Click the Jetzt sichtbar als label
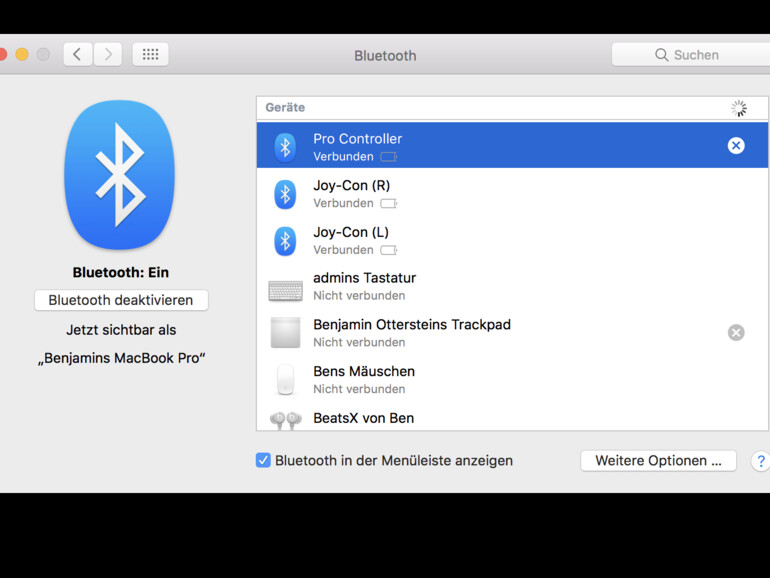The width and height of the screenshot is (770, 578). coord(121,330)
